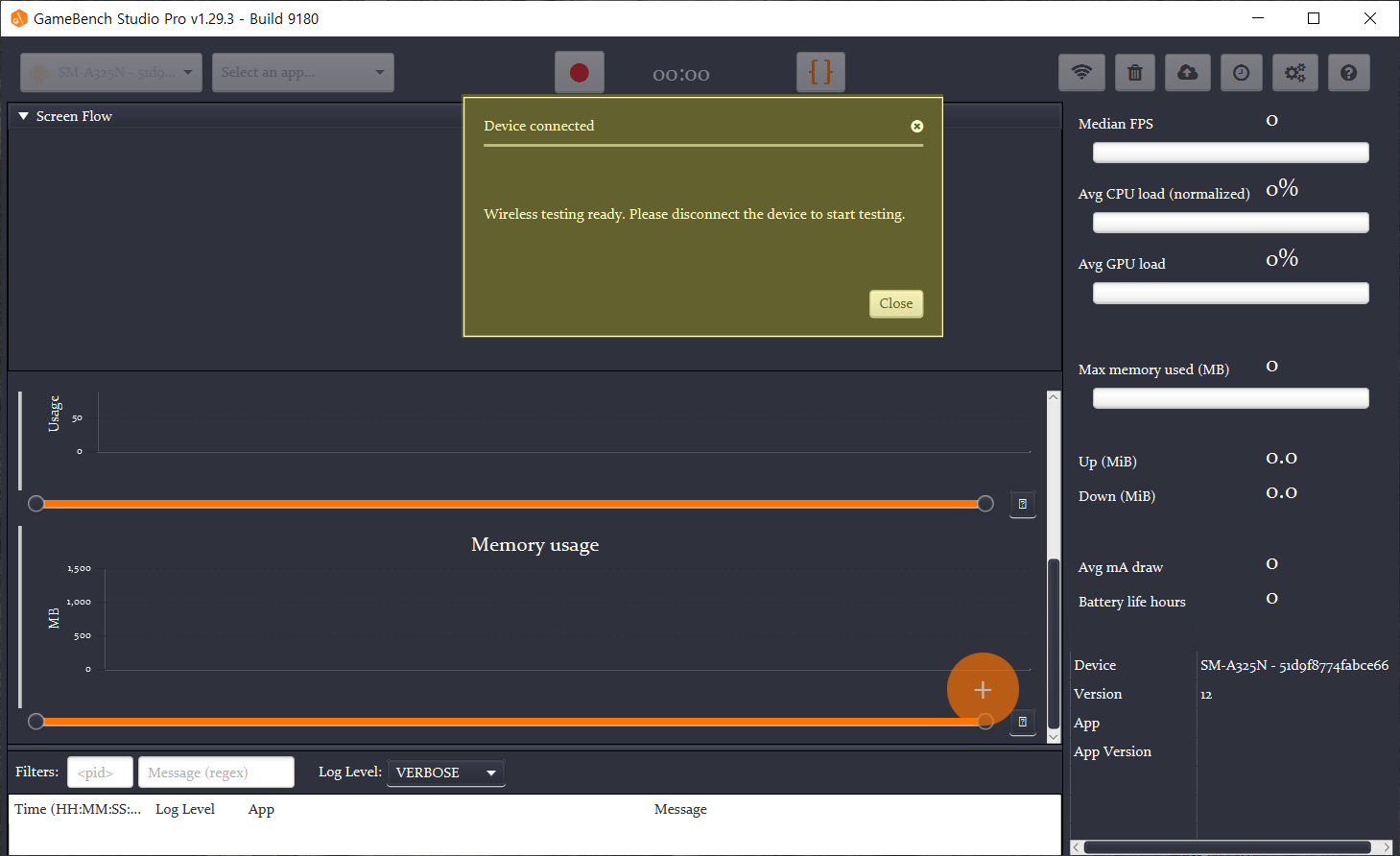Open the question mark help icon

(1349, 73)
